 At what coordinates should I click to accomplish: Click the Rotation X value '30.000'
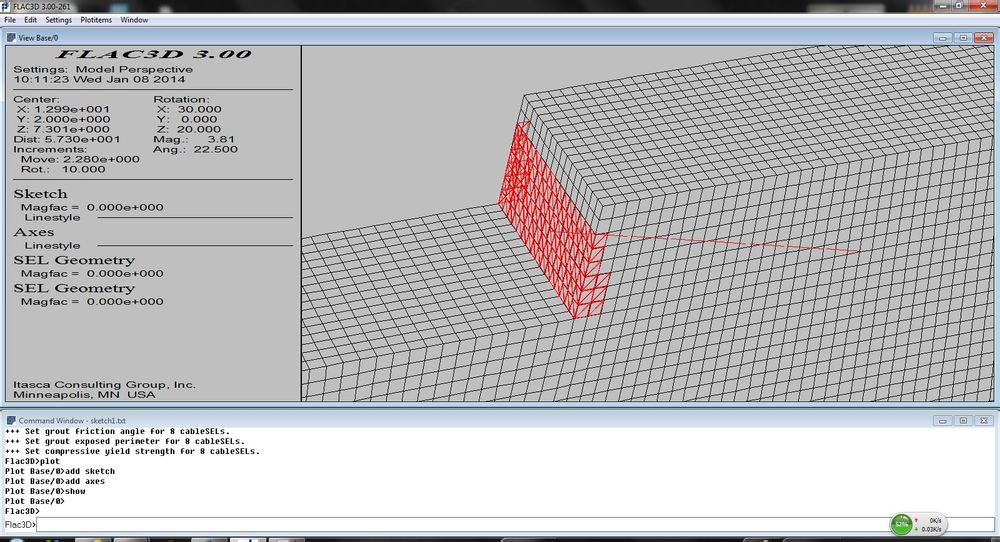click(199, 109)
